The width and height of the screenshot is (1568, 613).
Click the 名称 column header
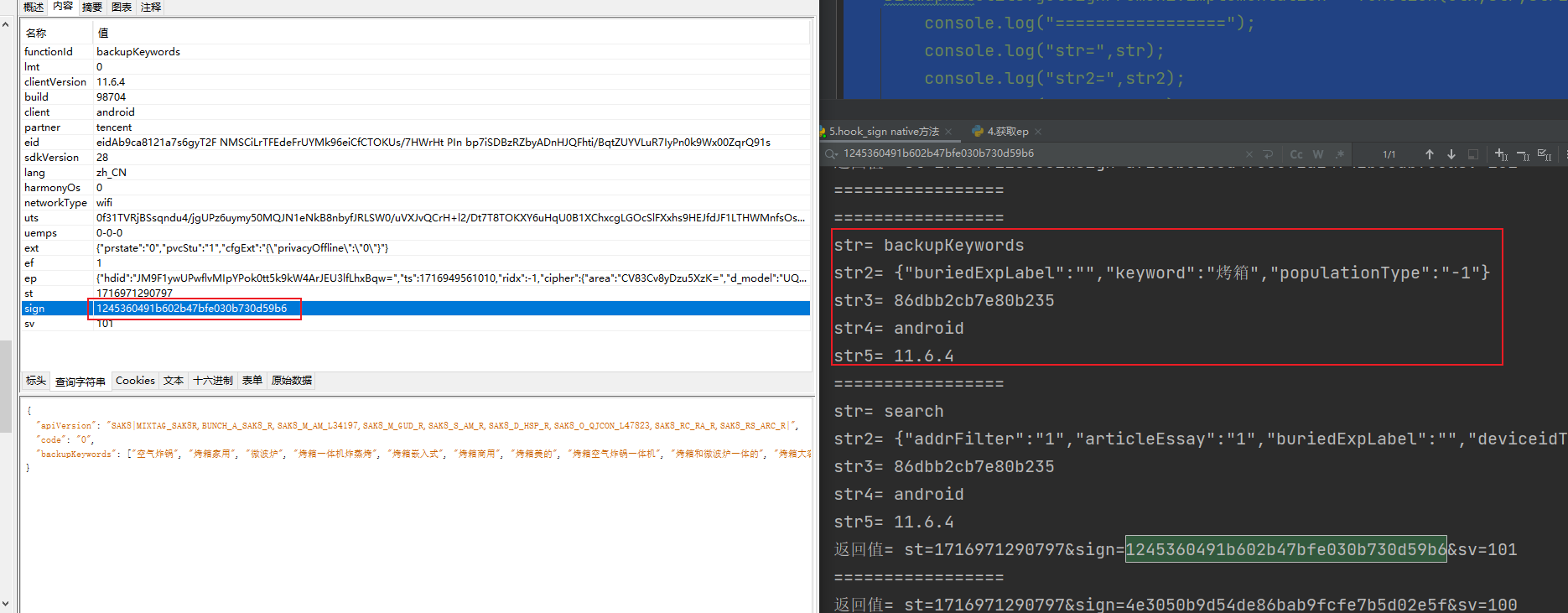(x=57, y=33)
